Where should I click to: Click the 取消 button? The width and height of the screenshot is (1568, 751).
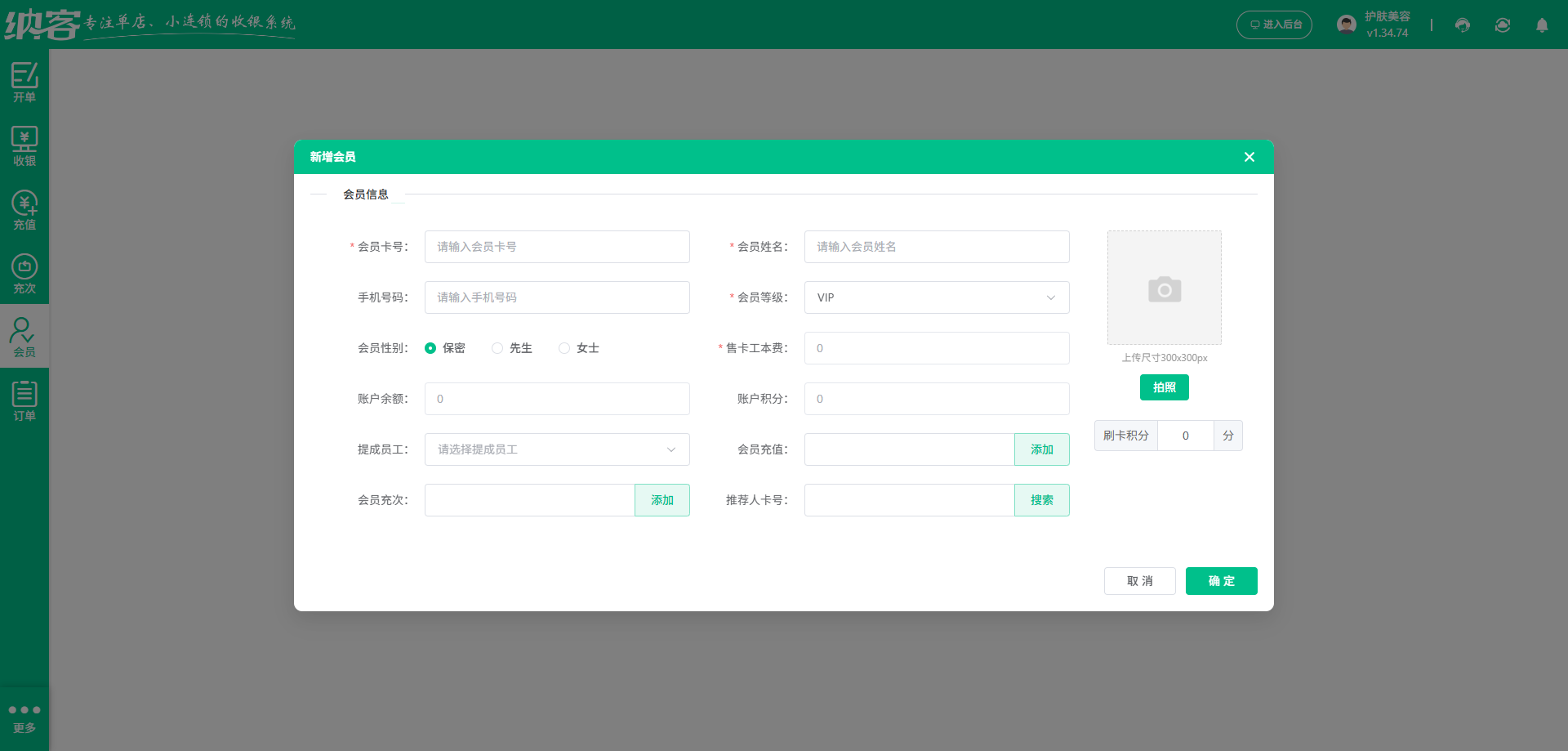pos(1140,581)
